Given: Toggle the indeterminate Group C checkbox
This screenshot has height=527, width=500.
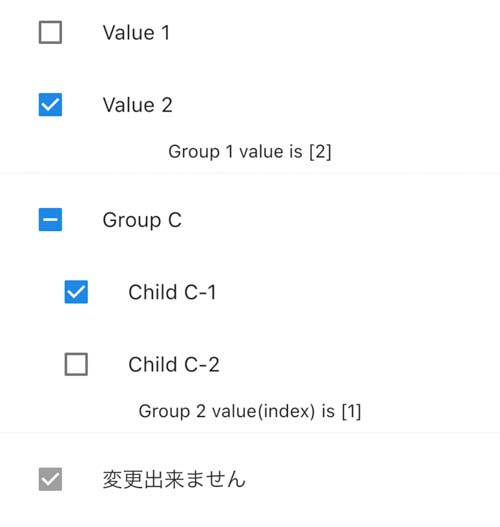Looking at the screenshot, I should [50, 219].
